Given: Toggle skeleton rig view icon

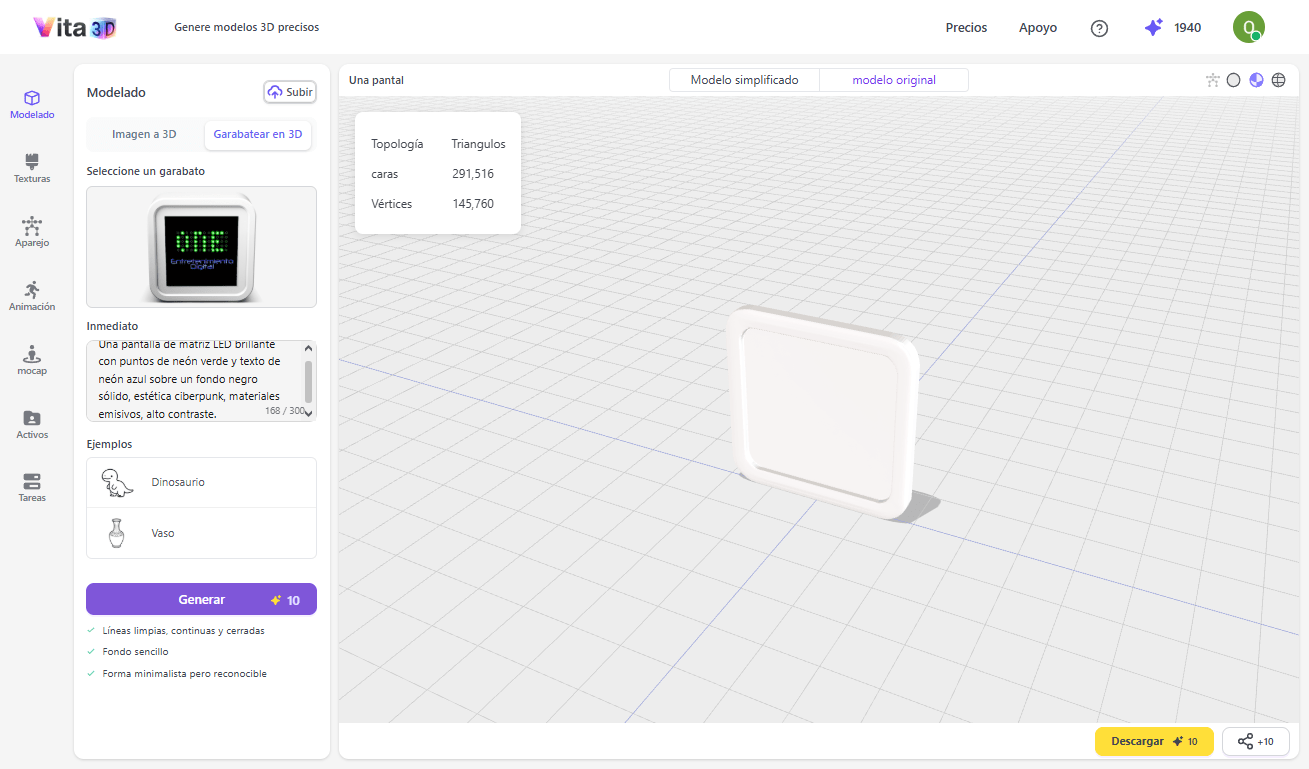Looking at the screenshot, I should [x=1213, y=80].
